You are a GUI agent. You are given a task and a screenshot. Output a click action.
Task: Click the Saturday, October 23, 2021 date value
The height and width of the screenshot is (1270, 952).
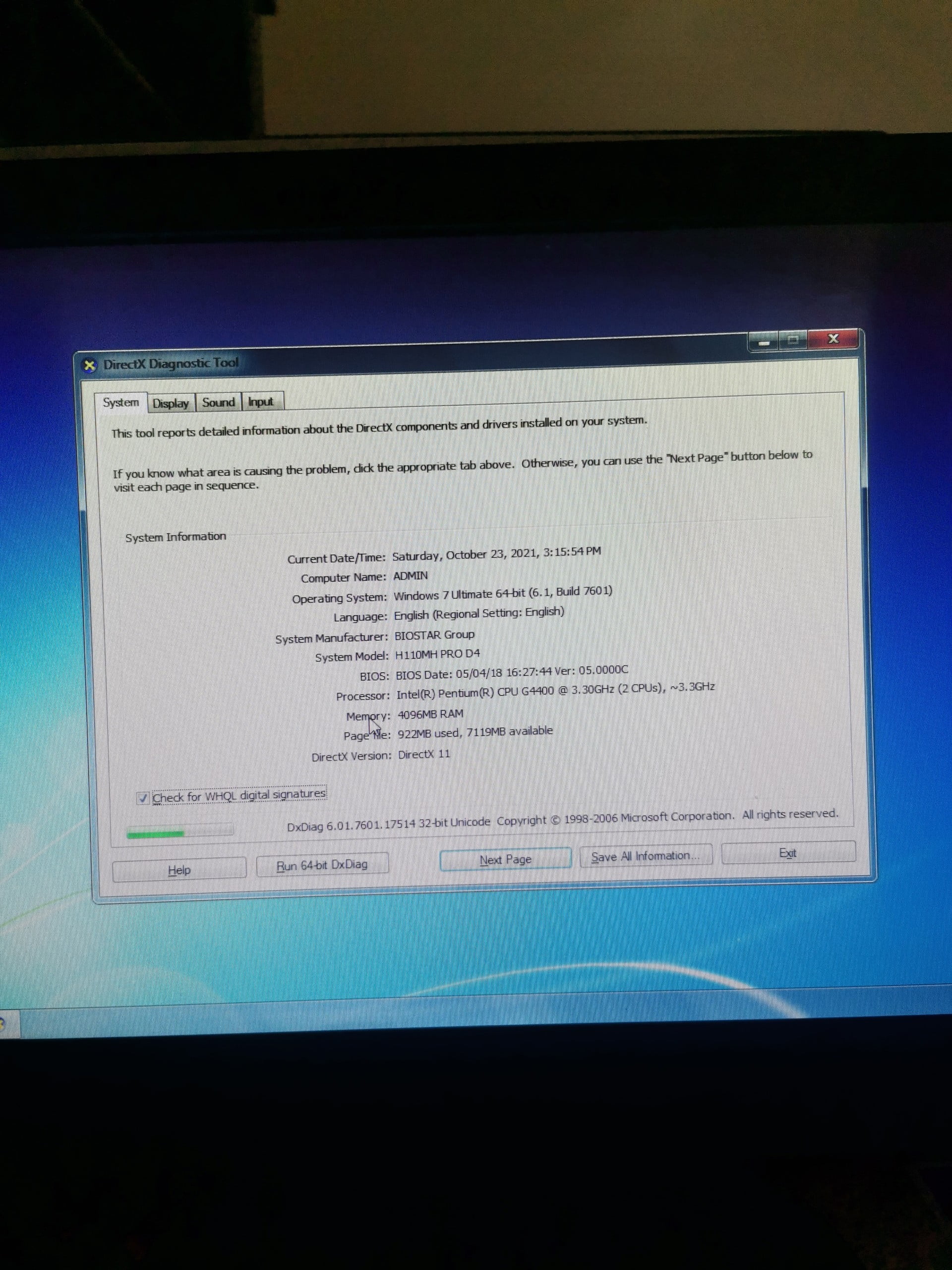pyautogui.click(x=496, y=554)
